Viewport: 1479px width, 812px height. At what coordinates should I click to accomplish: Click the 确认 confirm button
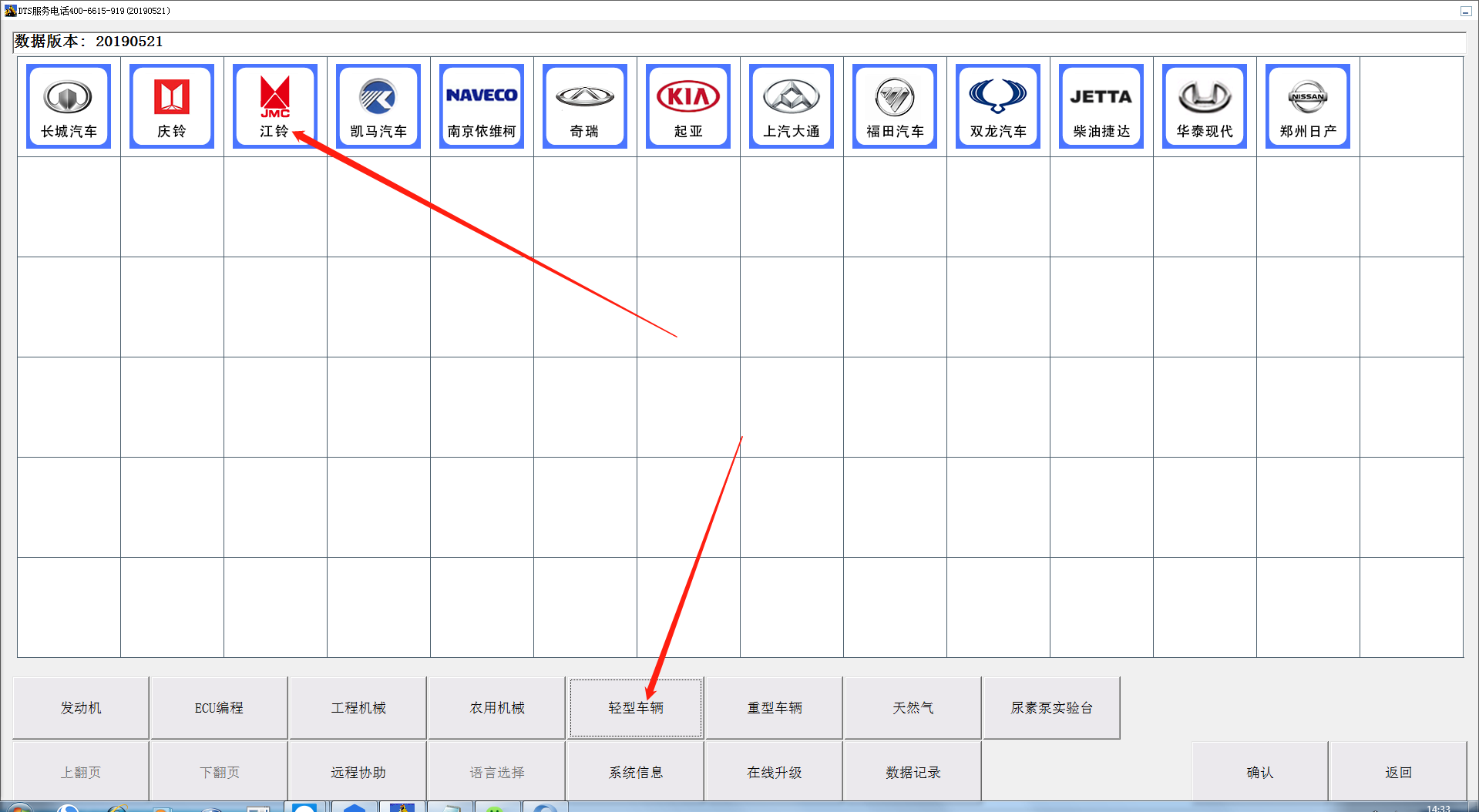pyautogui.click(x=1260, y=772)
